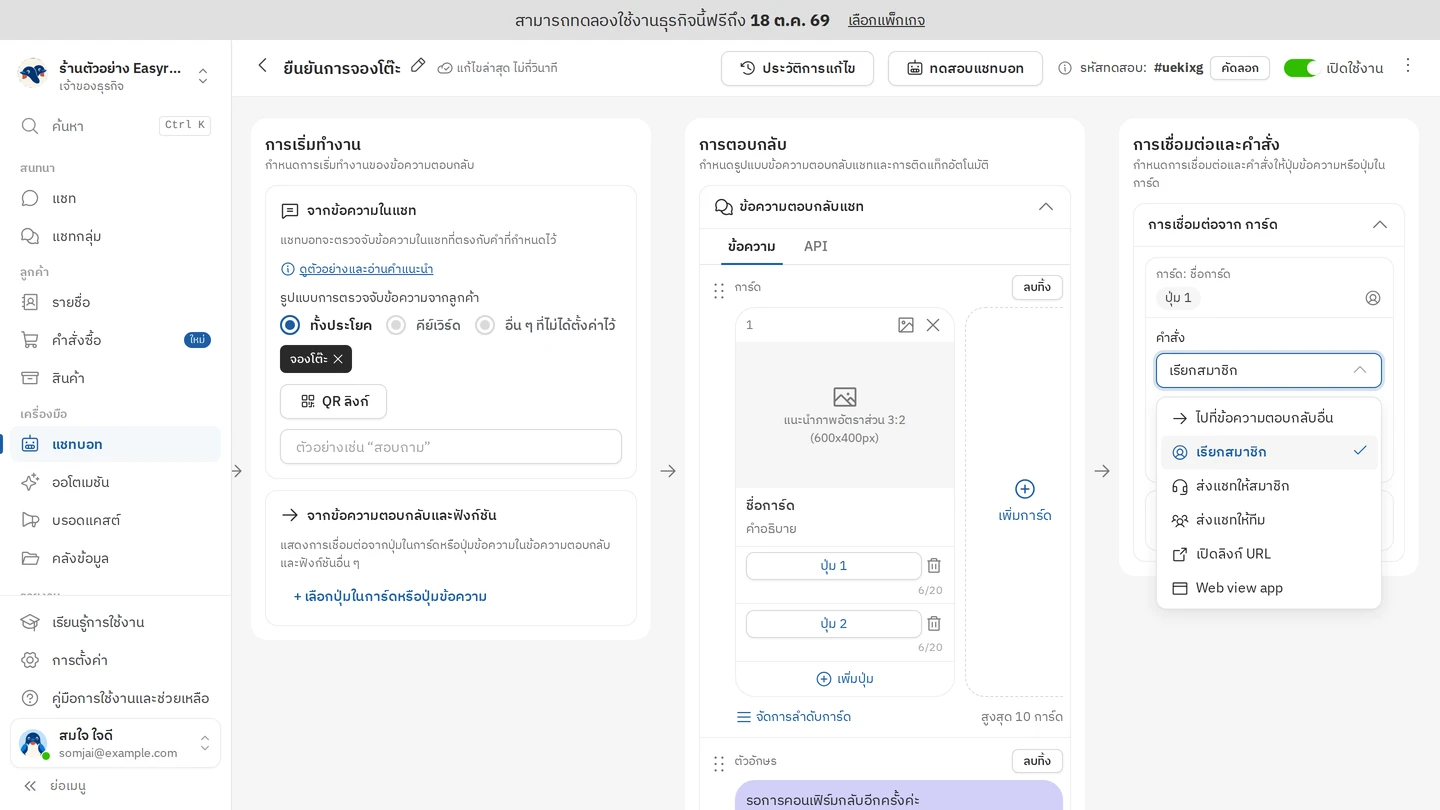Viewport: 1440px width, 810px height.
Task: Open สินค้า in the sidebar
Action: (115, 378)
